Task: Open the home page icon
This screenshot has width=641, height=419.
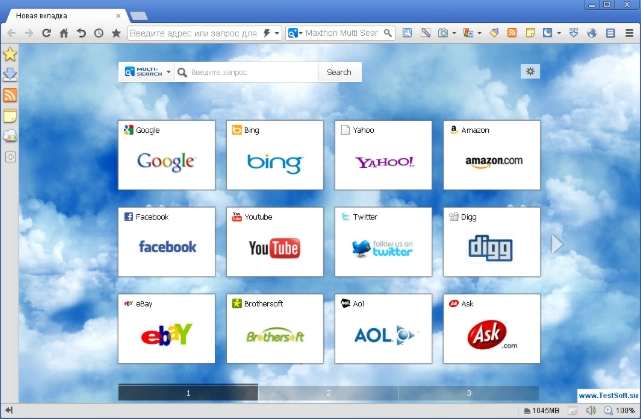Action: coord(64,33)
